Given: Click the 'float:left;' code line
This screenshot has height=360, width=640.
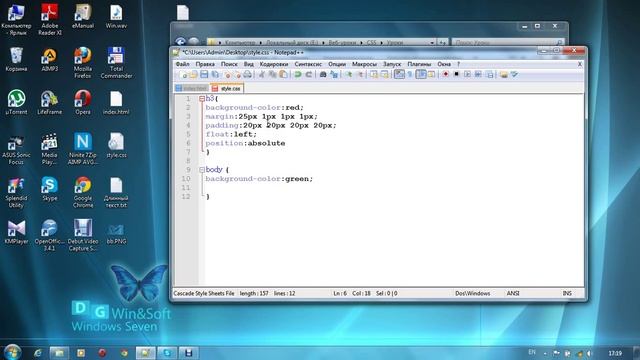Looking at the screenshot, I should click(231, 134).
